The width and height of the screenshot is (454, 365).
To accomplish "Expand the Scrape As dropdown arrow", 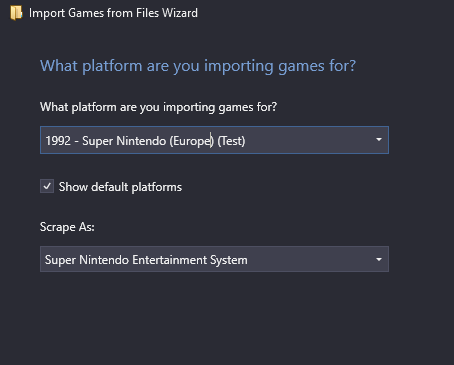I will [379, 259].
